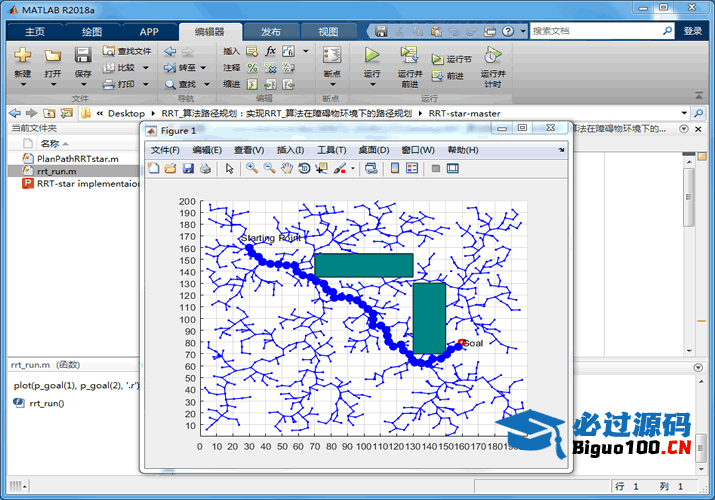This screenshot has height=500, width=715.
Task: Click the Login button
Action: coord(693,32)
